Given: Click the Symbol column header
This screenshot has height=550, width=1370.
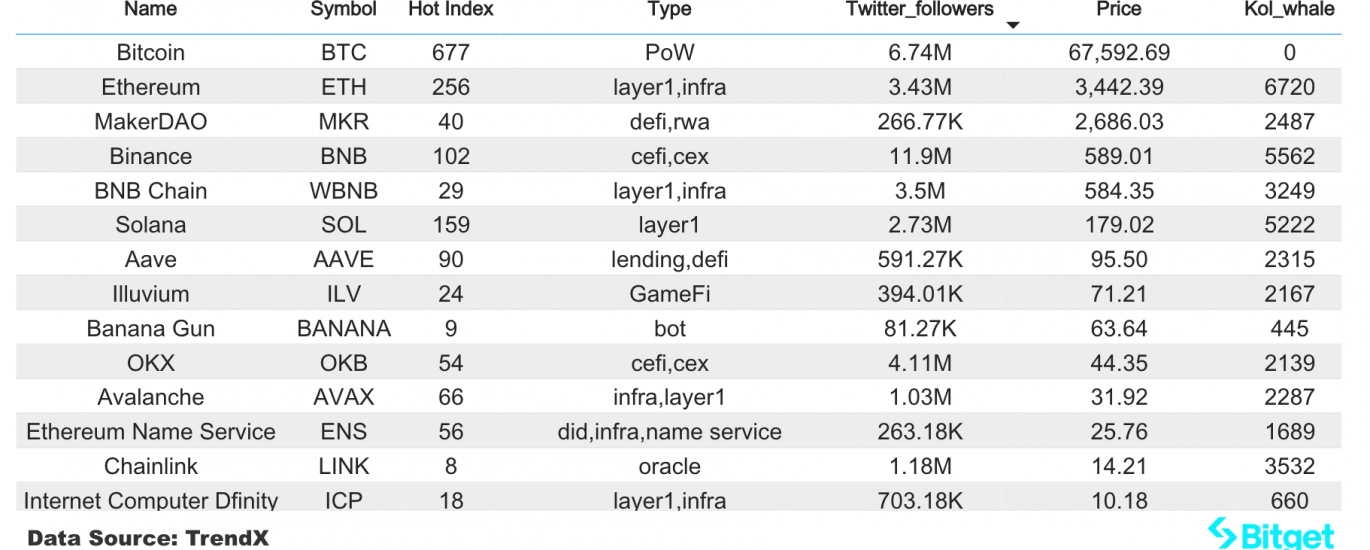Looking at the screenshot, I should point(344,9).
